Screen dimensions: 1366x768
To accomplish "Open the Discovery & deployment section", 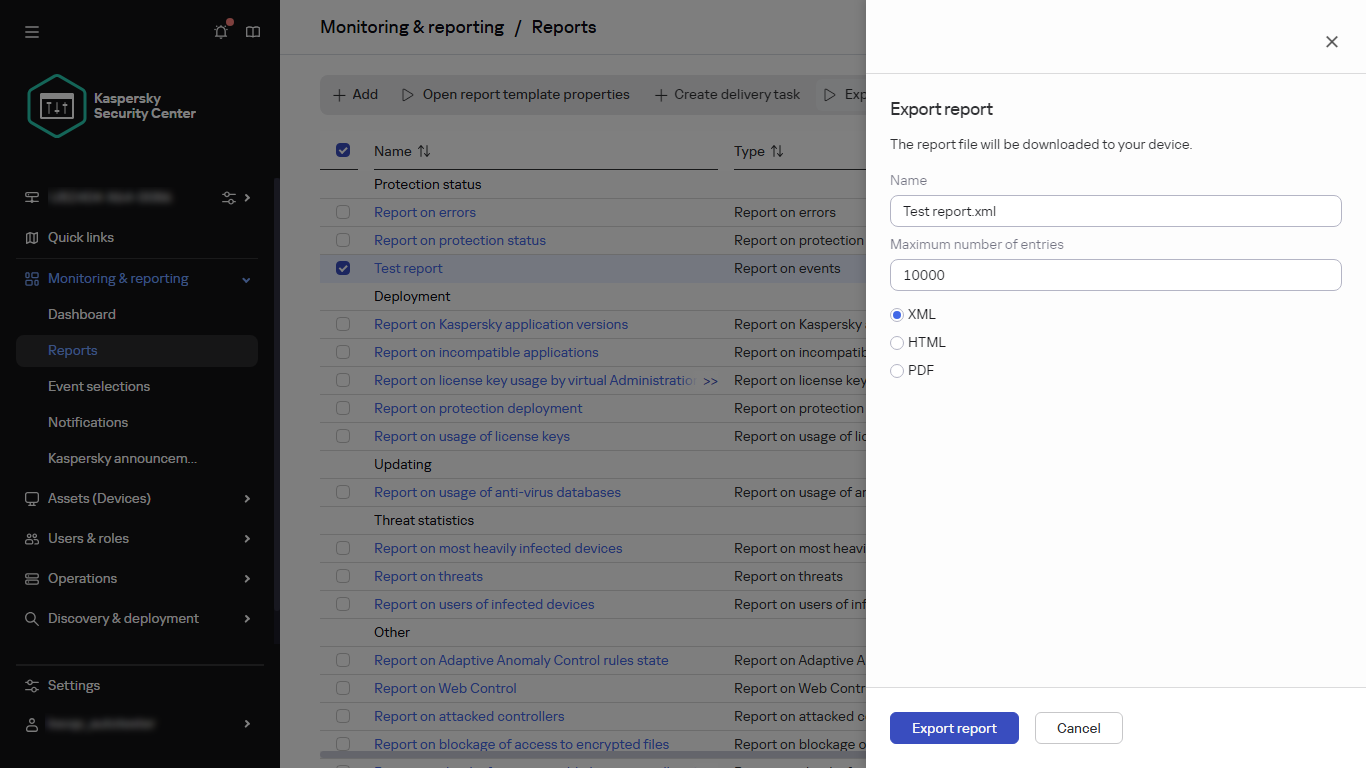I will point(123,618).
